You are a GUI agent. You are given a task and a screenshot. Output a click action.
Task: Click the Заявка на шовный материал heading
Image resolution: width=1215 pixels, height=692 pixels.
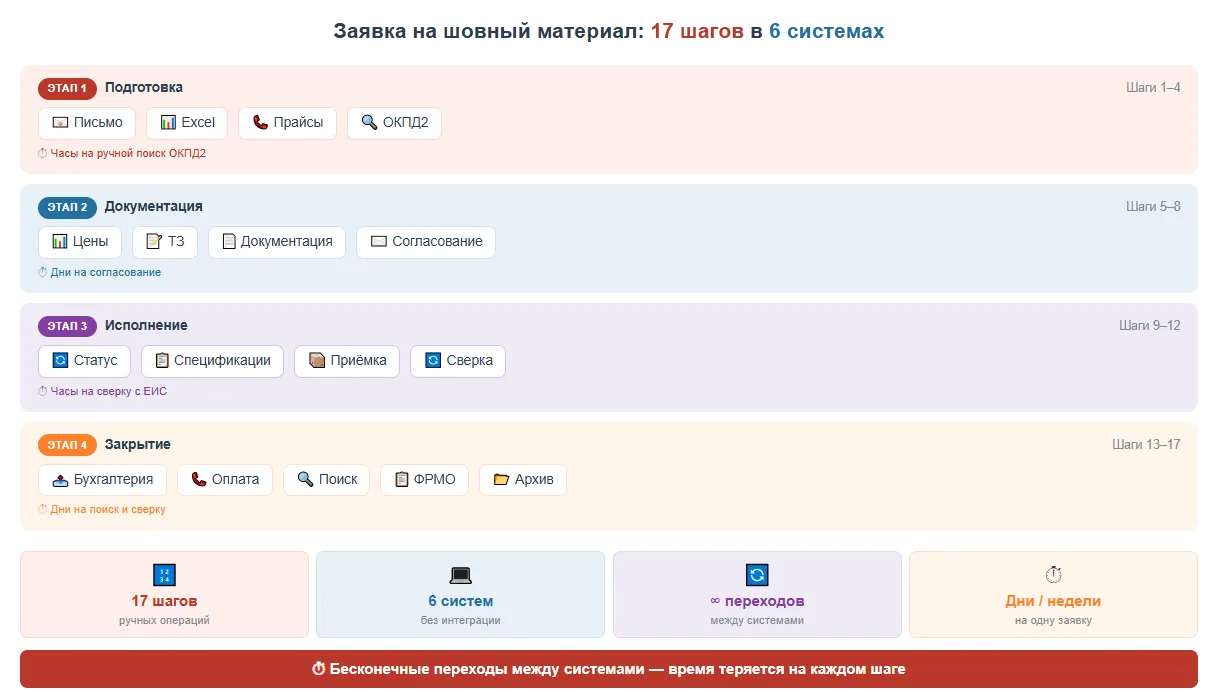(x=609, y=31)
